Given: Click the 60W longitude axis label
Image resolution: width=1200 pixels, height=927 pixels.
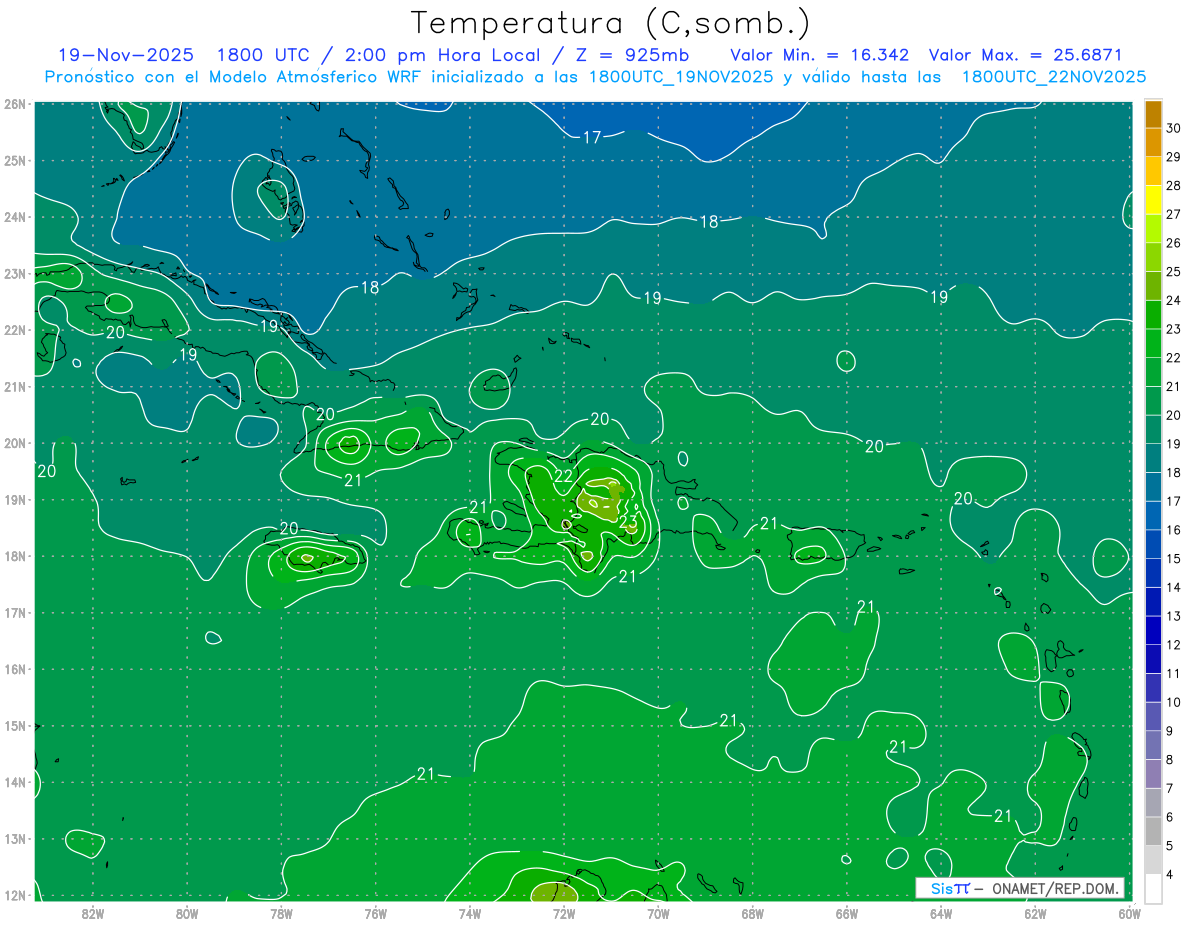Looking at the screenshot, I should (x=1130, y=912).
